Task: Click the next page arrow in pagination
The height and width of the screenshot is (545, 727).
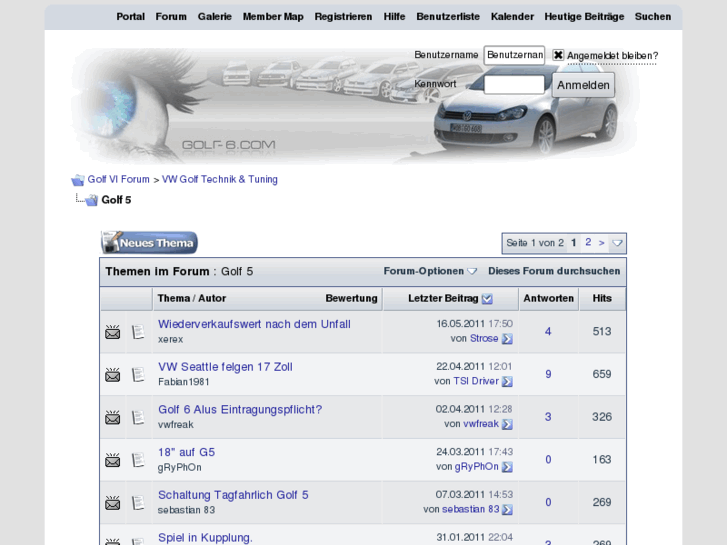Action: [x=601, y=243]
